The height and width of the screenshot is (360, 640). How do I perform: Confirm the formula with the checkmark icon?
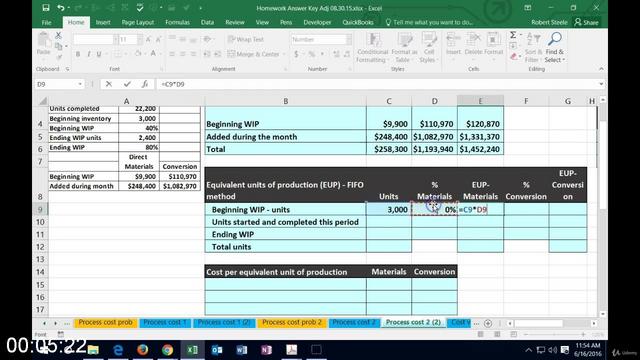tap(127, 84)
